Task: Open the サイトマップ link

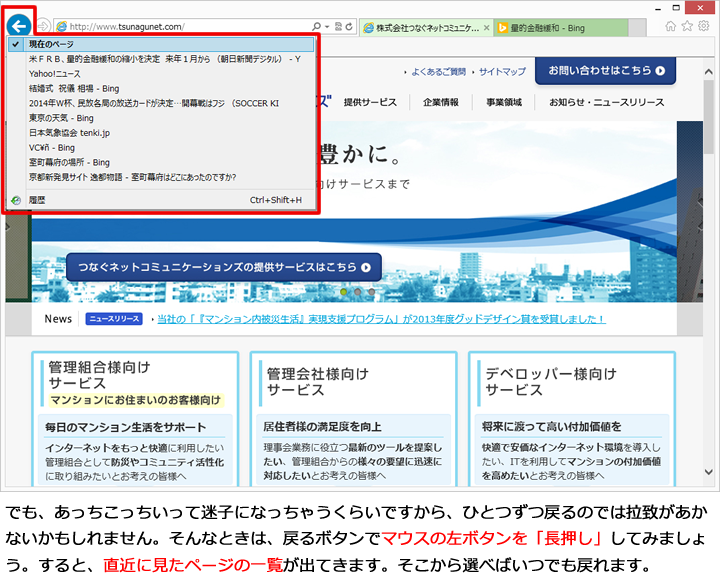Action: point(502,72)
